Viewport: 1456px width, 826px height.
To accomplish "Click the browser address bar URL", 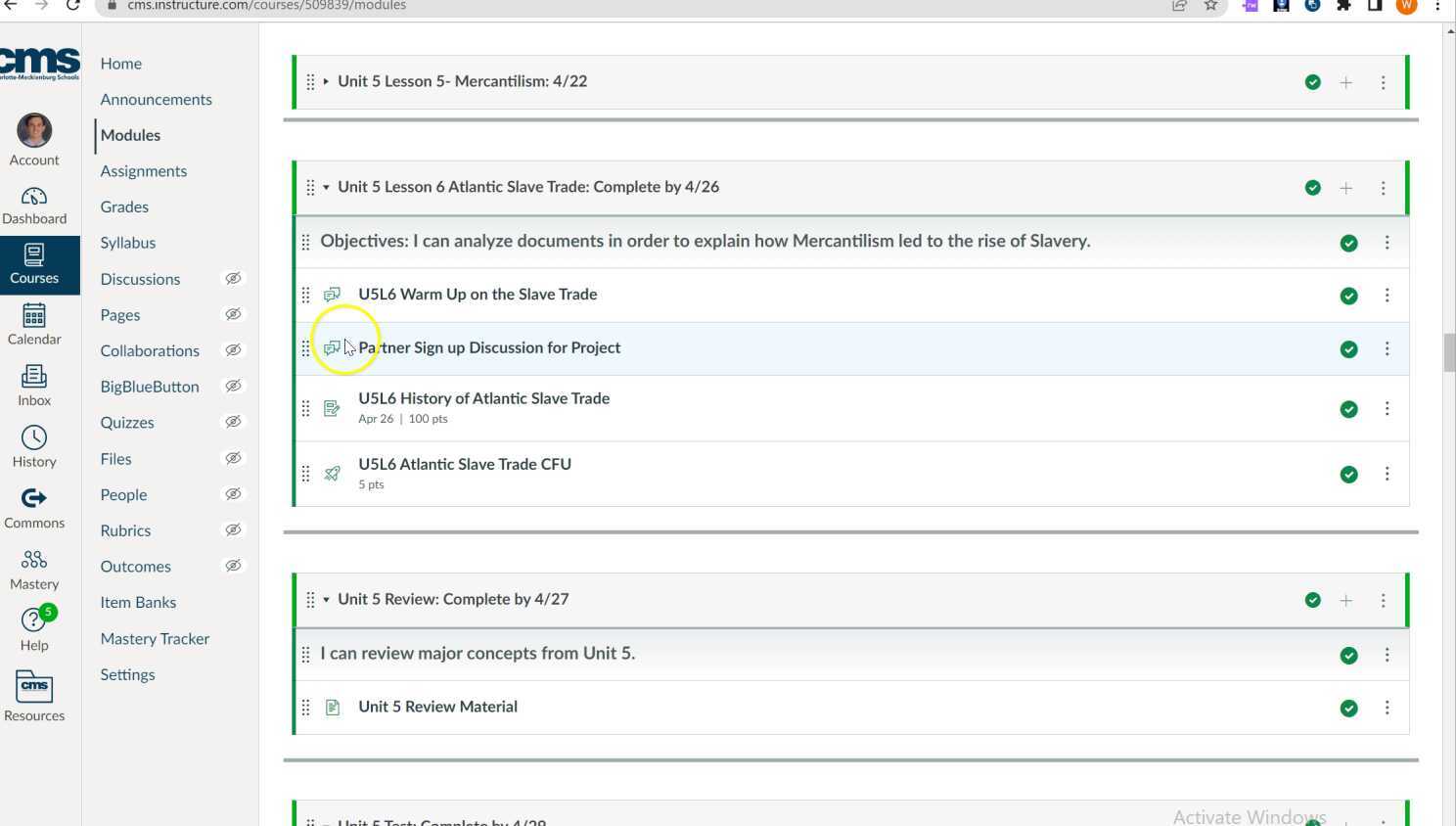I will click(266, 6).
